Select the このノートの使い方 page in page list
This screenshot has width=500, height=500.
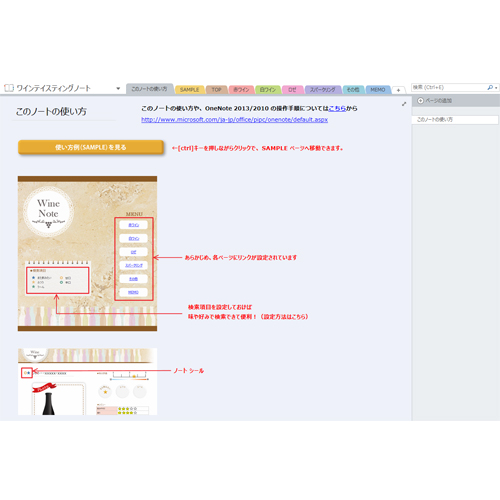click(x=455, y=120)
